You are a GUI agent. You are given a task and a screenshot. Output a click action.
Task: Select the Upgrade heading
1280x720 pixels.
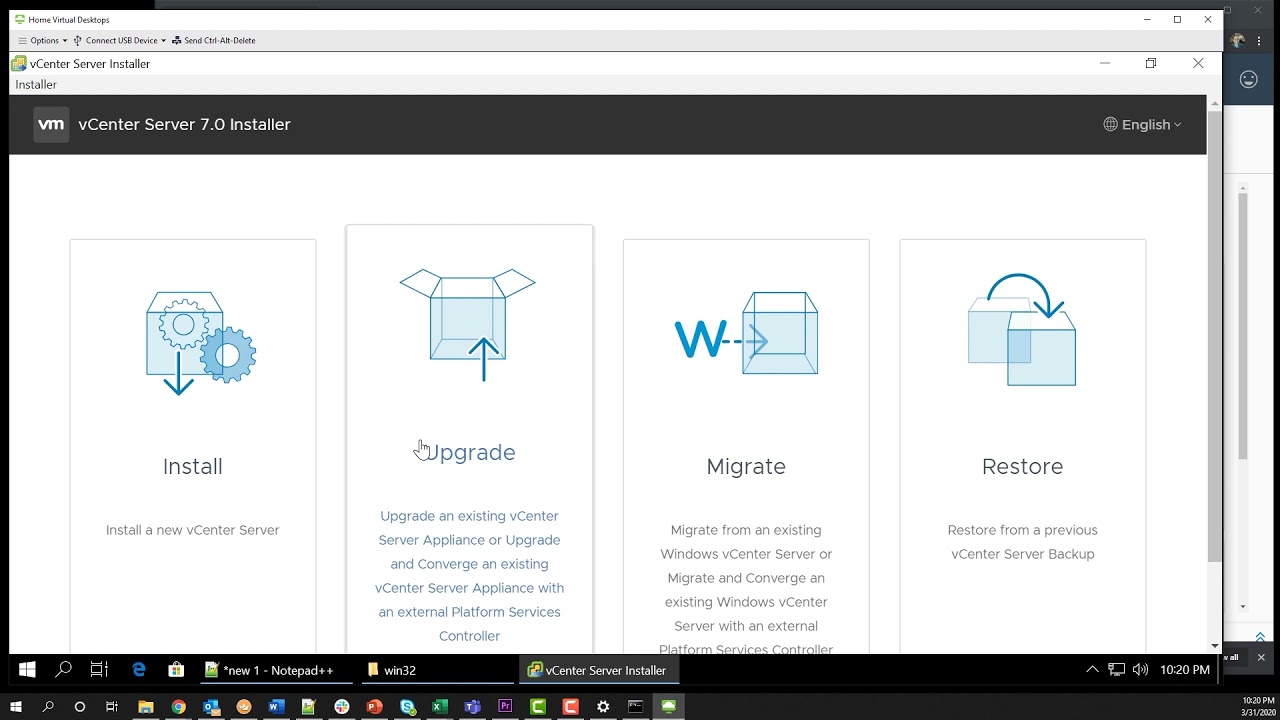(469, 453)
